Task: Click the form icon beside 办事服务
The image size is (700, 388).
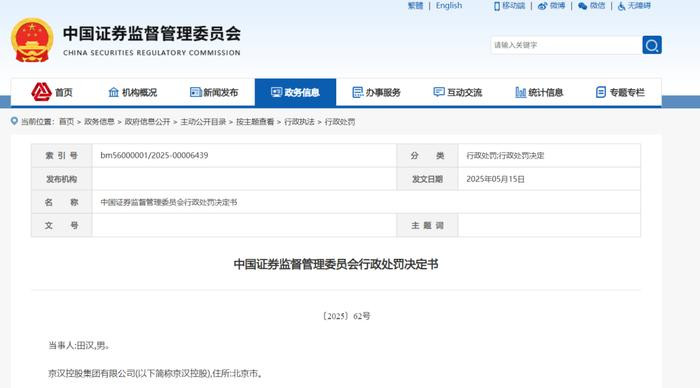Action: 358,92
